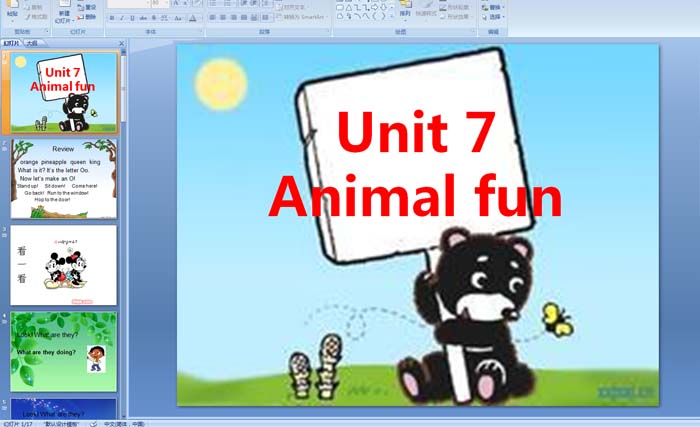This screenshot has height=427, width=700.
Task: Select the Mickey and Minnie slide thumbnail
Action: (x=63, y=265)
